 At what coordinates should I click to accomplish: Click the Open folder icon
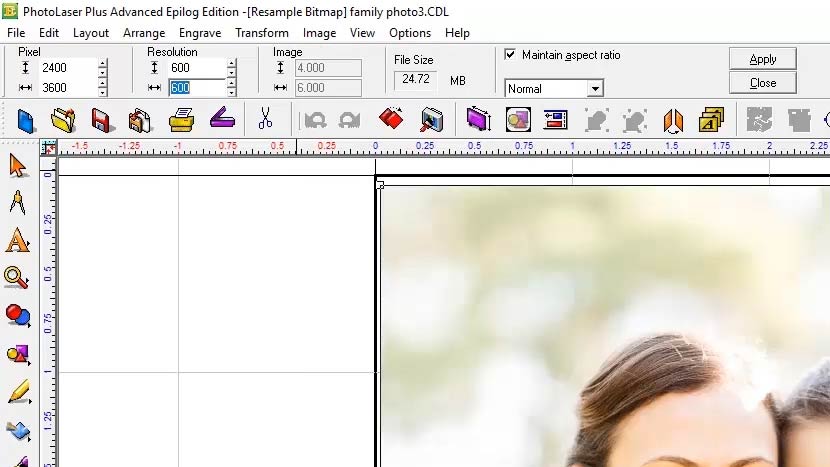[63, 121]
